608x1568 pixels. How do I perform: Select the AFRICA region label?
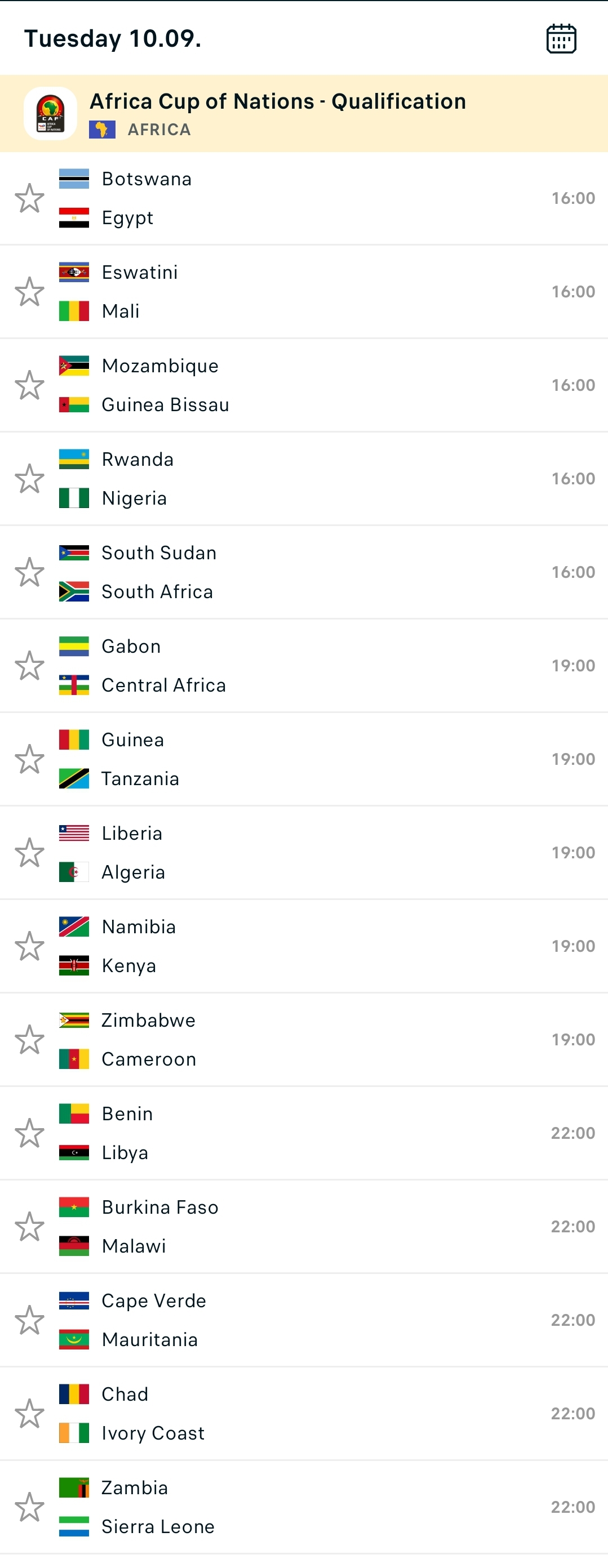[x=159, y=130]
